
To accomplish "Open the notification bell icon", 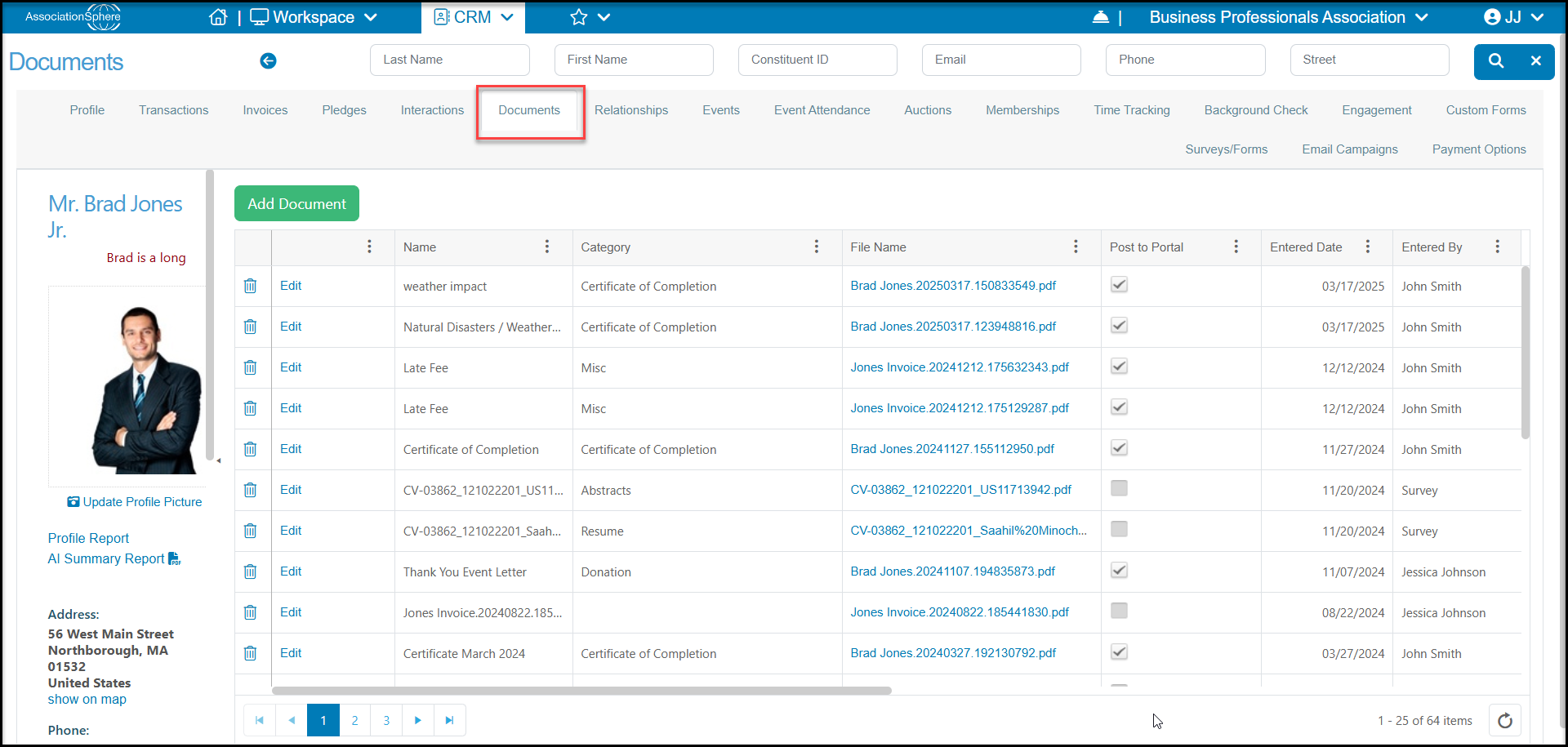I will [1100, 17].
